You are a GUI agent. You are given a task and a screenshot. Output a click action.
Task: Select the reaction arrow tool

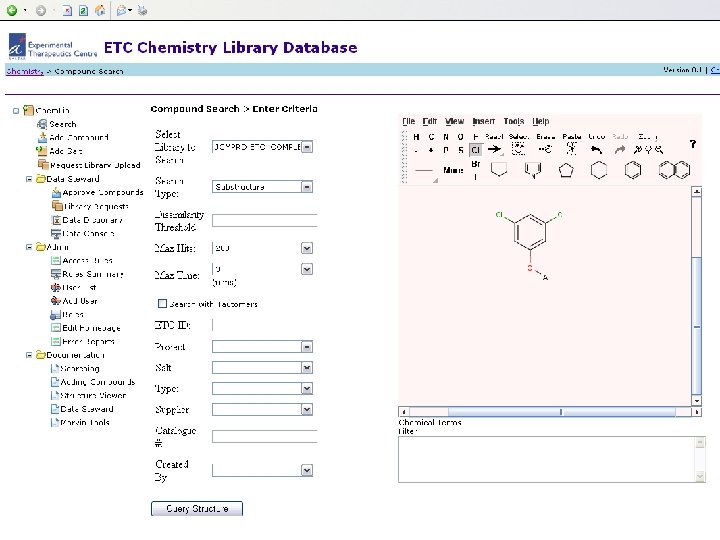(495, 149)
